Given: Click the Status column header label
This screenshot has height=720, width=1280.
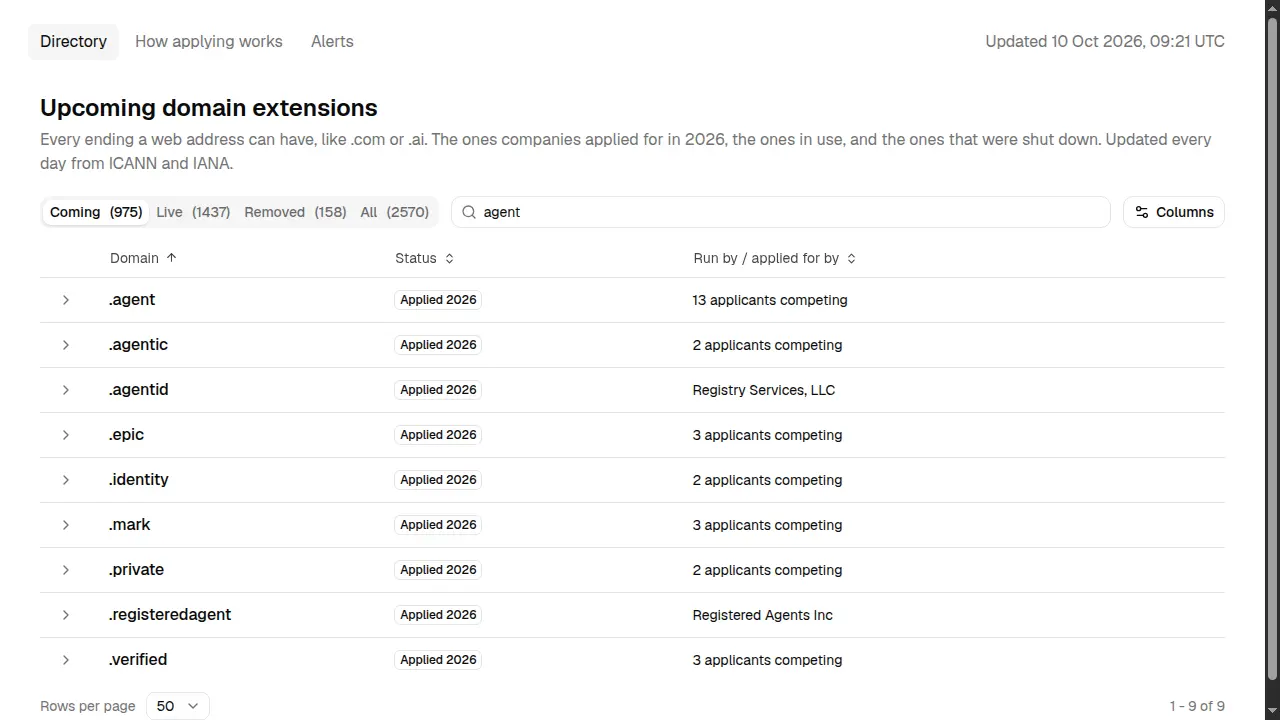Looking at the screenshot, I should [x=416, y=258].
